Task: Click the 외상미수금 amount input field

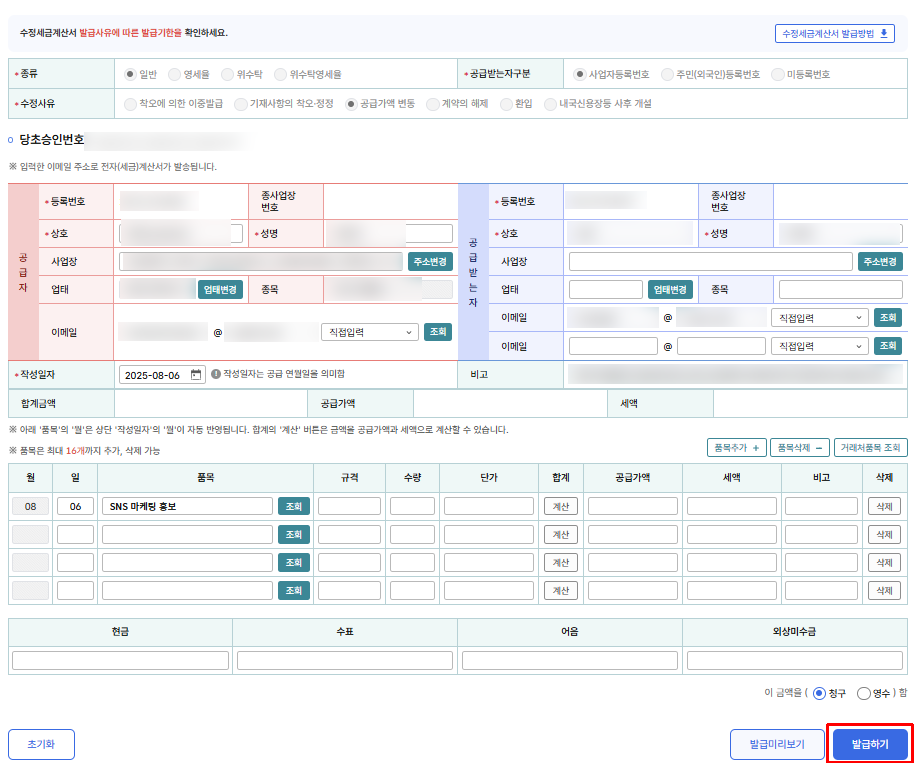Action: click(x=795, y=660)
